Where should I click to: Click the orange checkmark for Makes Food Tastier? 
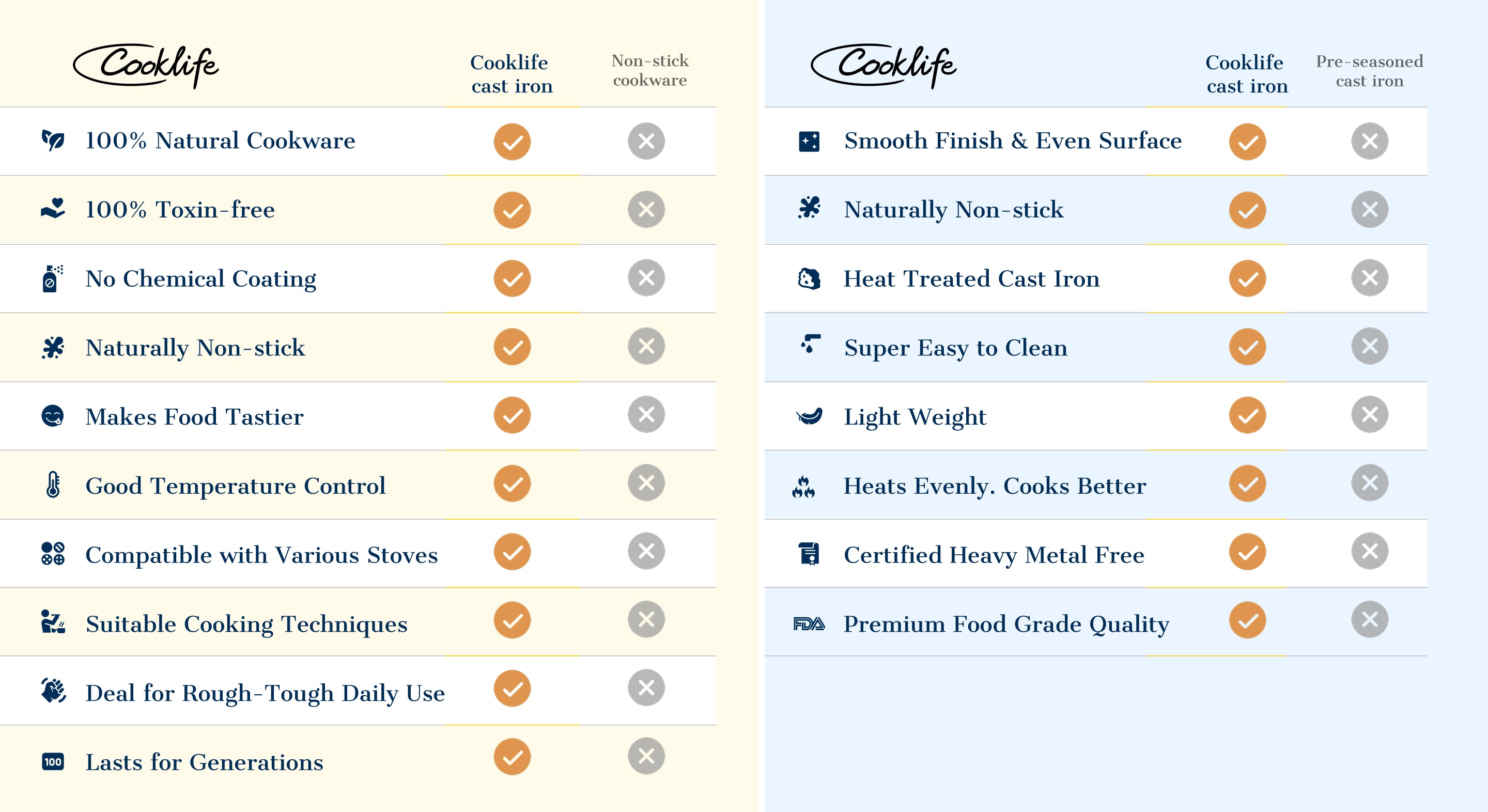(512, 415)
